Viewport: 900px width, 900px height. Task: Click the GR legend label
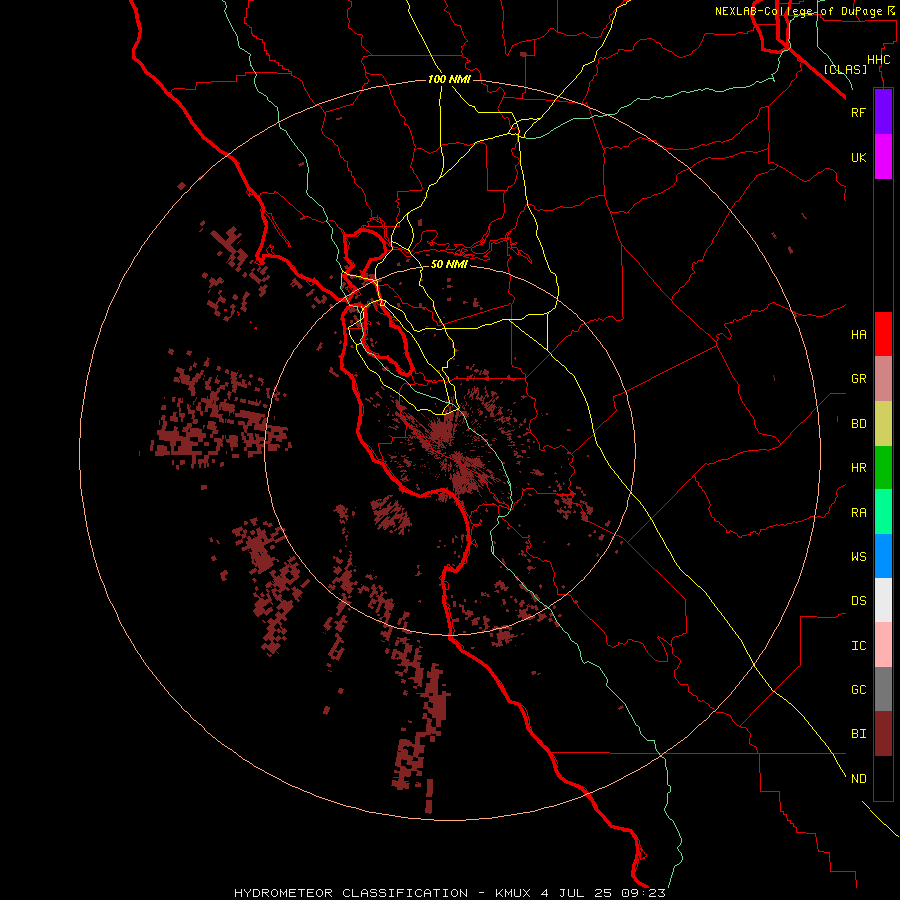tap(858, 379)
